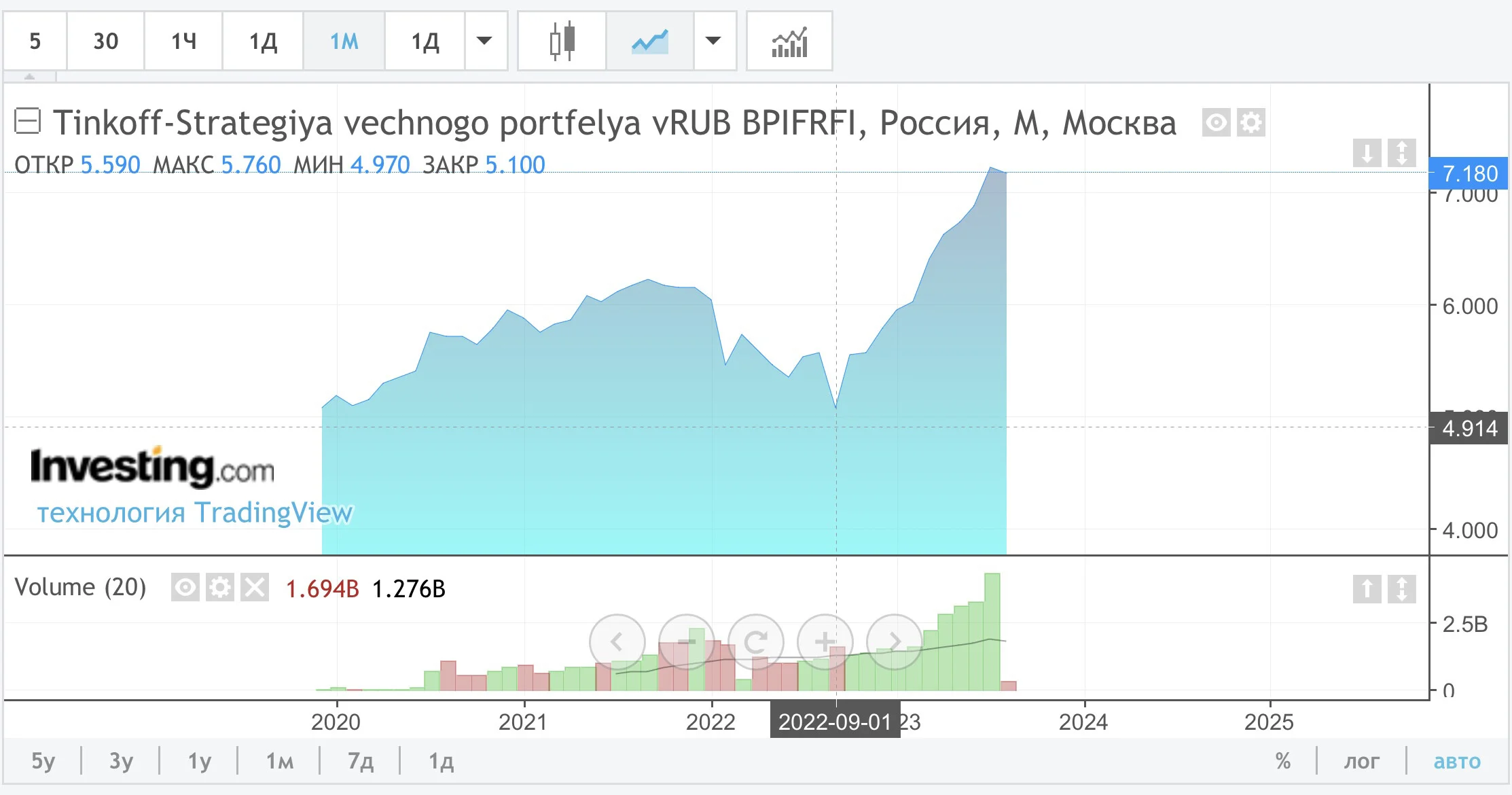
Task: Zoom in with the plus button
Action: tap(825, 641)
